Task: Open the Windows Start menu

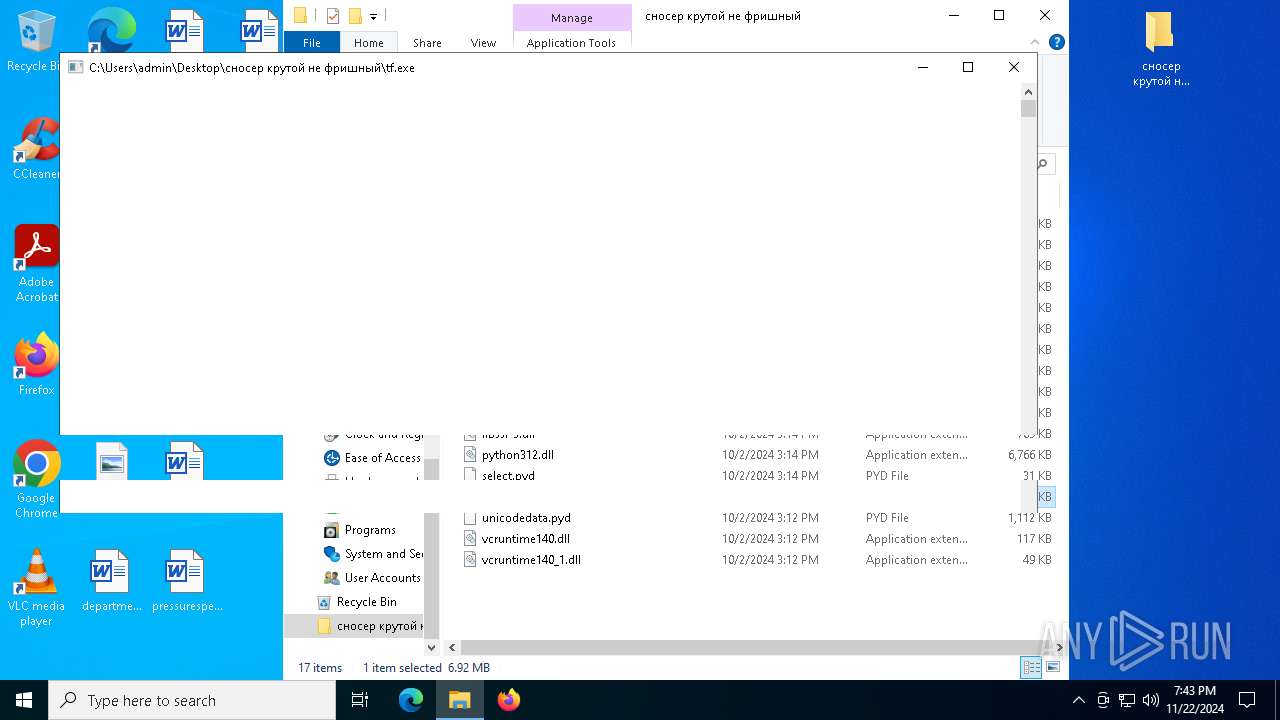Action: [24, 700]
